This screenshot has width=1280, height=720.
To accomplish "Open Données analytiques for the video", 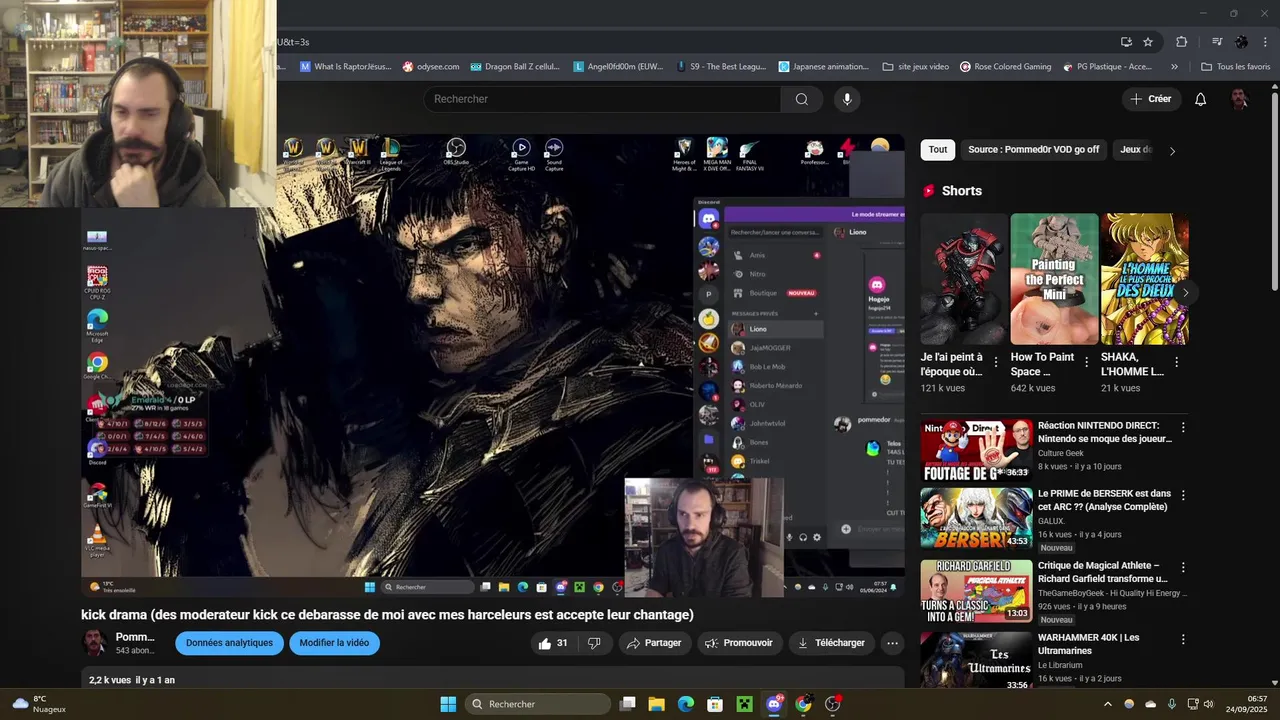I will point(229,643).
